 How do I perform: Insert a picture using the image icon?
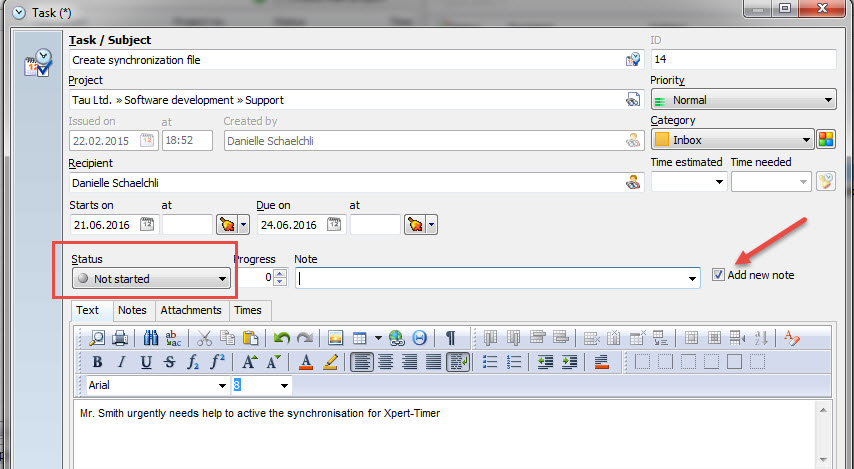(336, 338)
